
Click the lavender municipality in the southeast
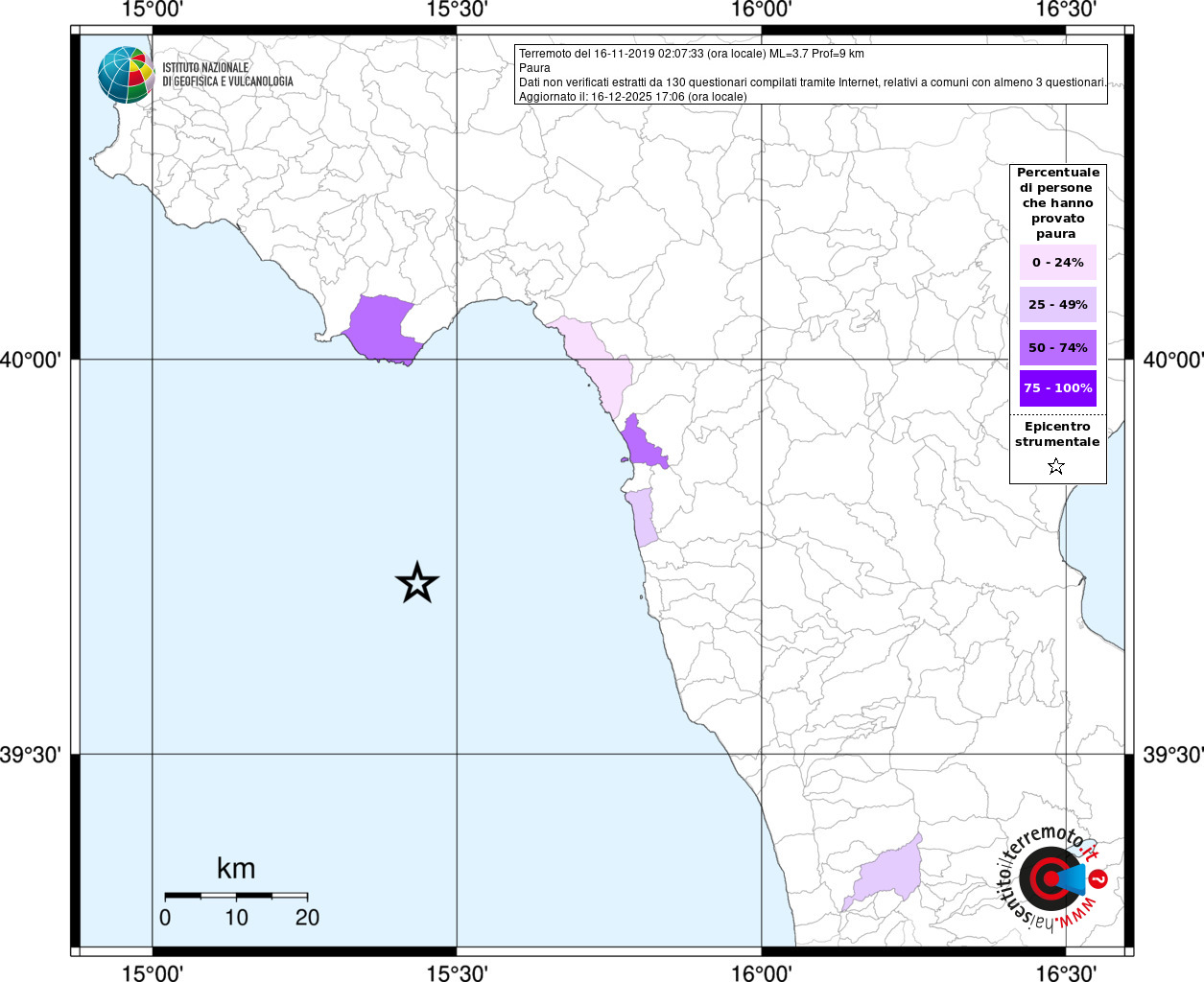[885, 875]
